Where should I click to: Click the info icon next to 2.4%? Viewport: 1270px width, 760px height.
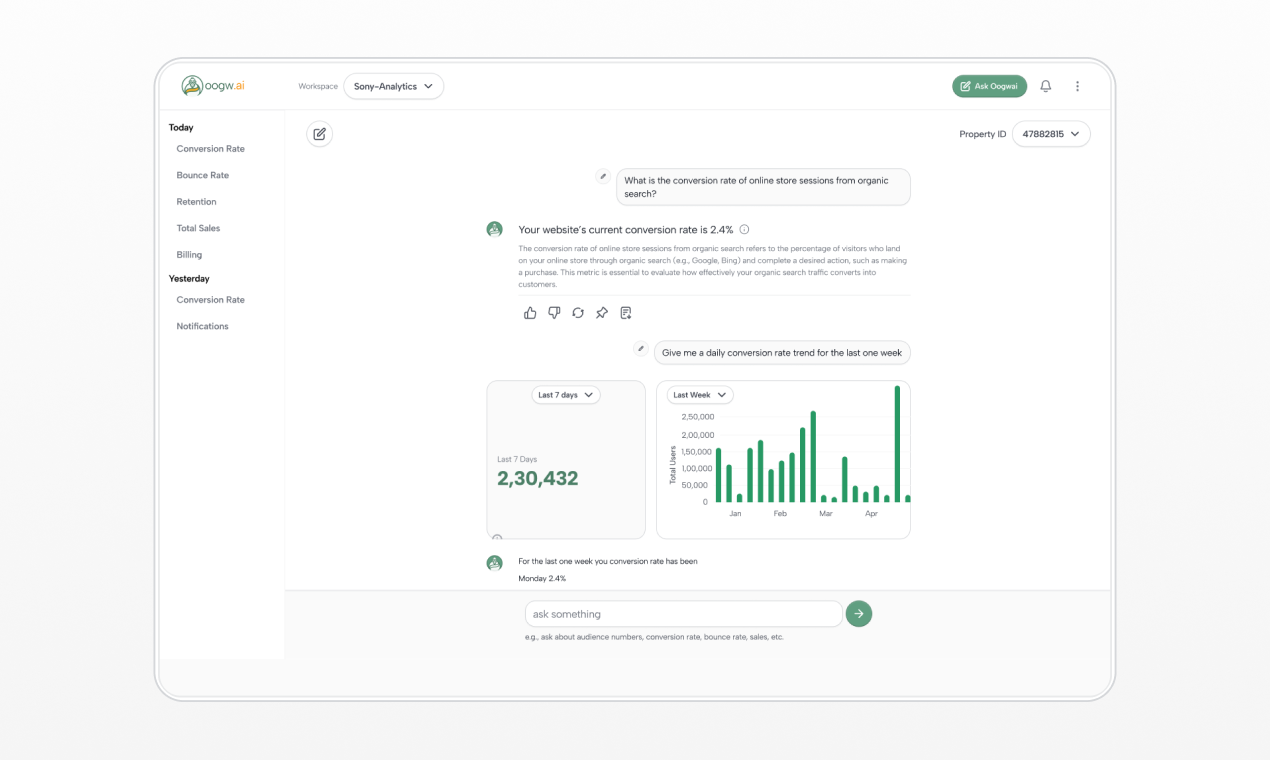(744, 229)
